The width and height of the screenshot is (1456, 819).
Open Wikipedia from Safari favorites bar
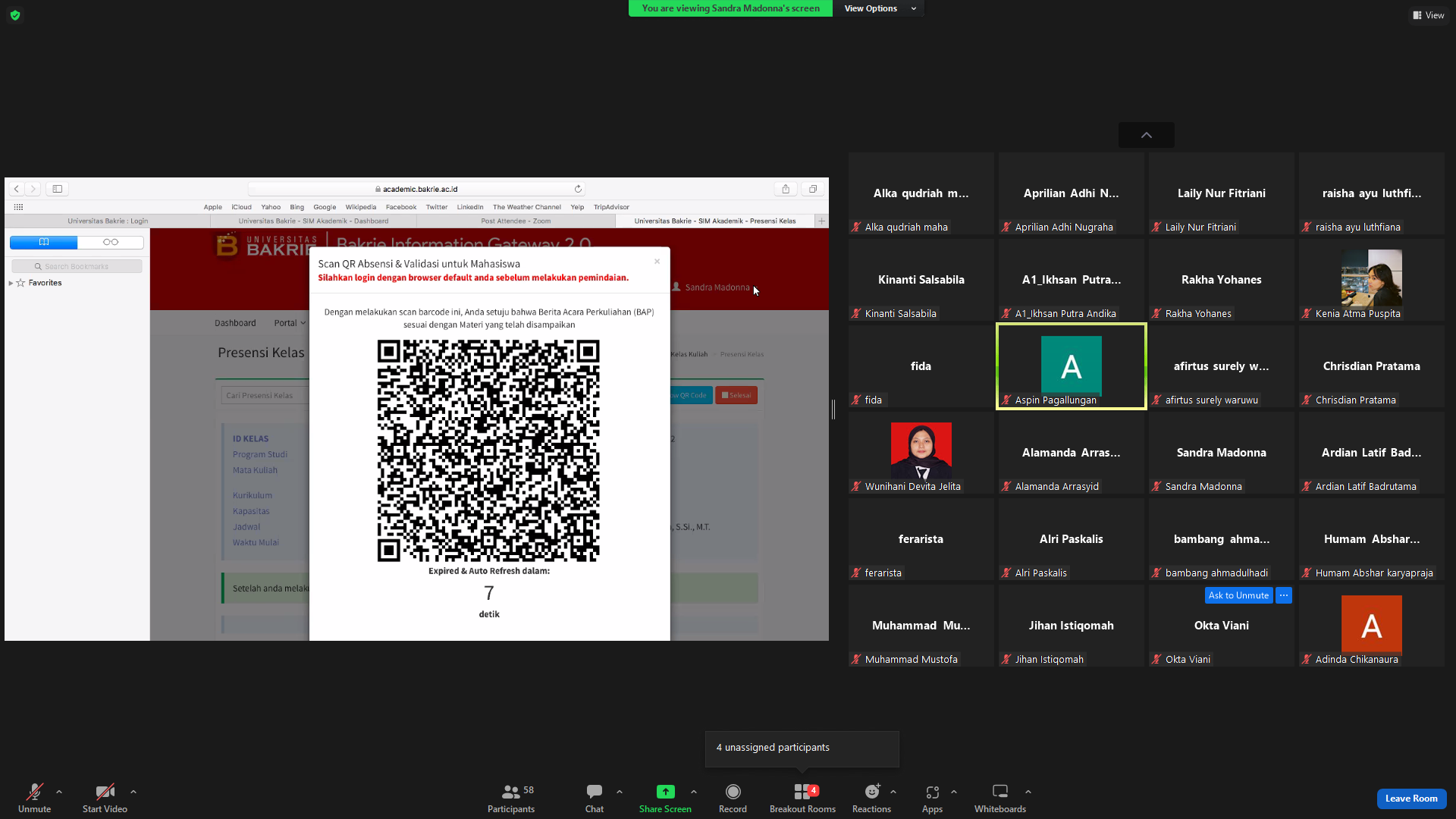click(360, 207)
